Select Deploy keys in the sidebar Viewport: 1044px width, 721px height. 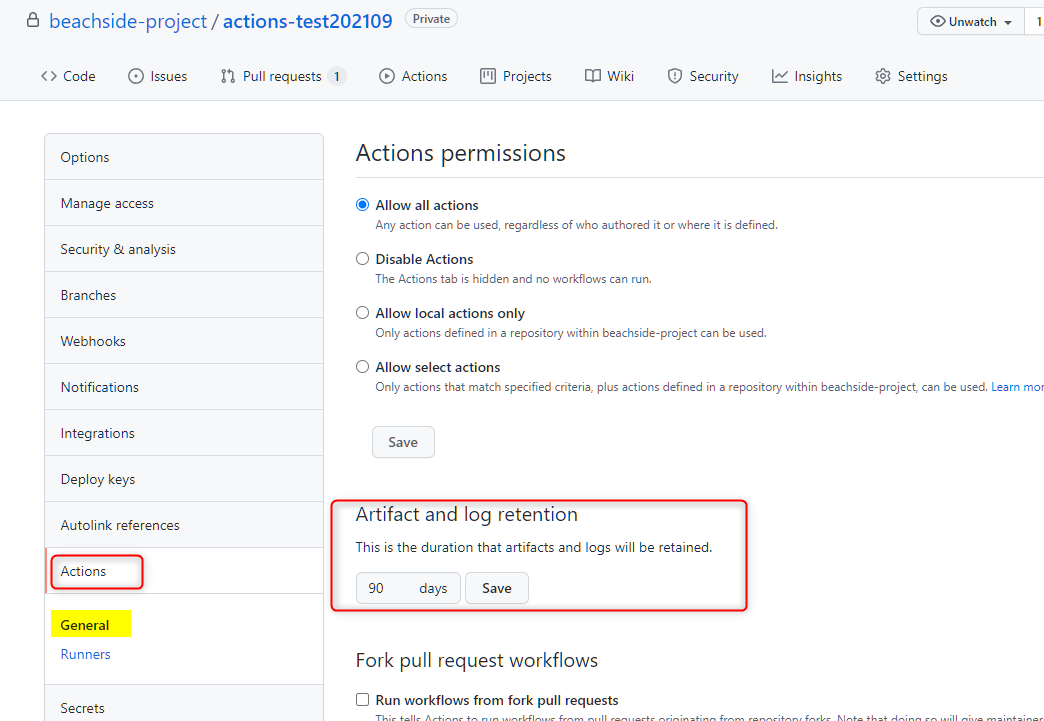click(x=97, y=478)
